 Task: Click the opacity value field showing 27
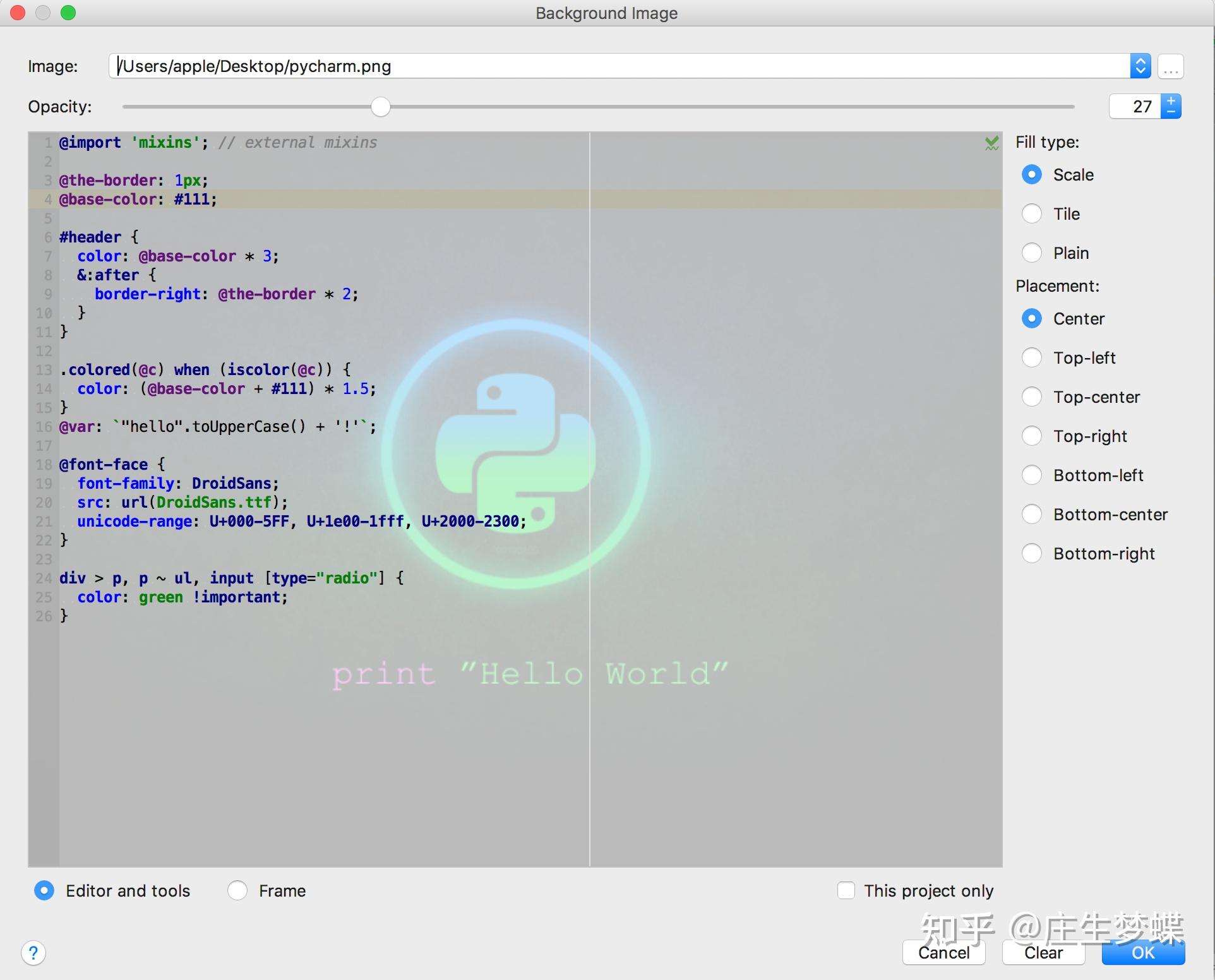1135,107
